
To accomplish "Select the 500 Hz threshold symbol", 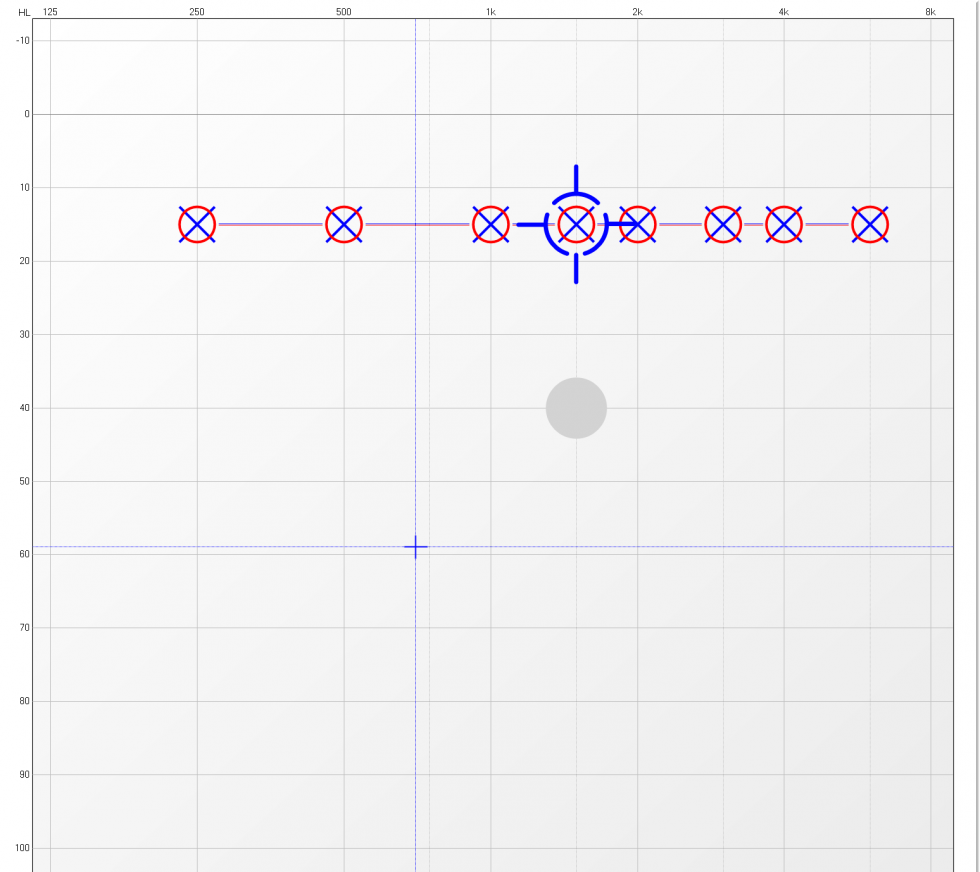I will point(344,224).
